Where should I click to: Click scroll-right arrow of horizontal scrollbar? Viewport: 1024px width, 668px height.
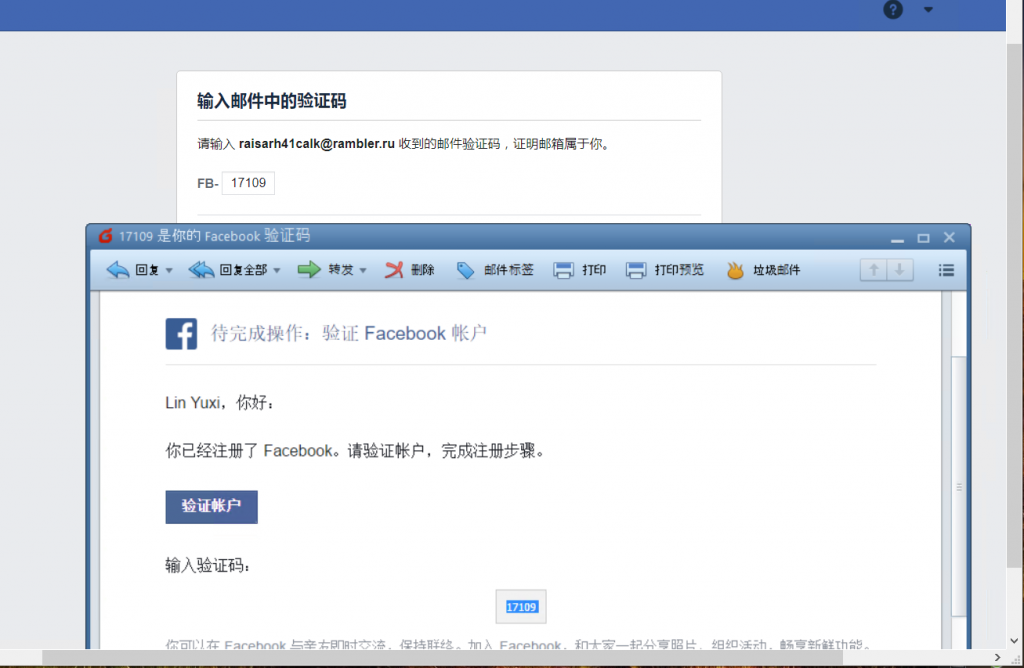tap(997, 657)
